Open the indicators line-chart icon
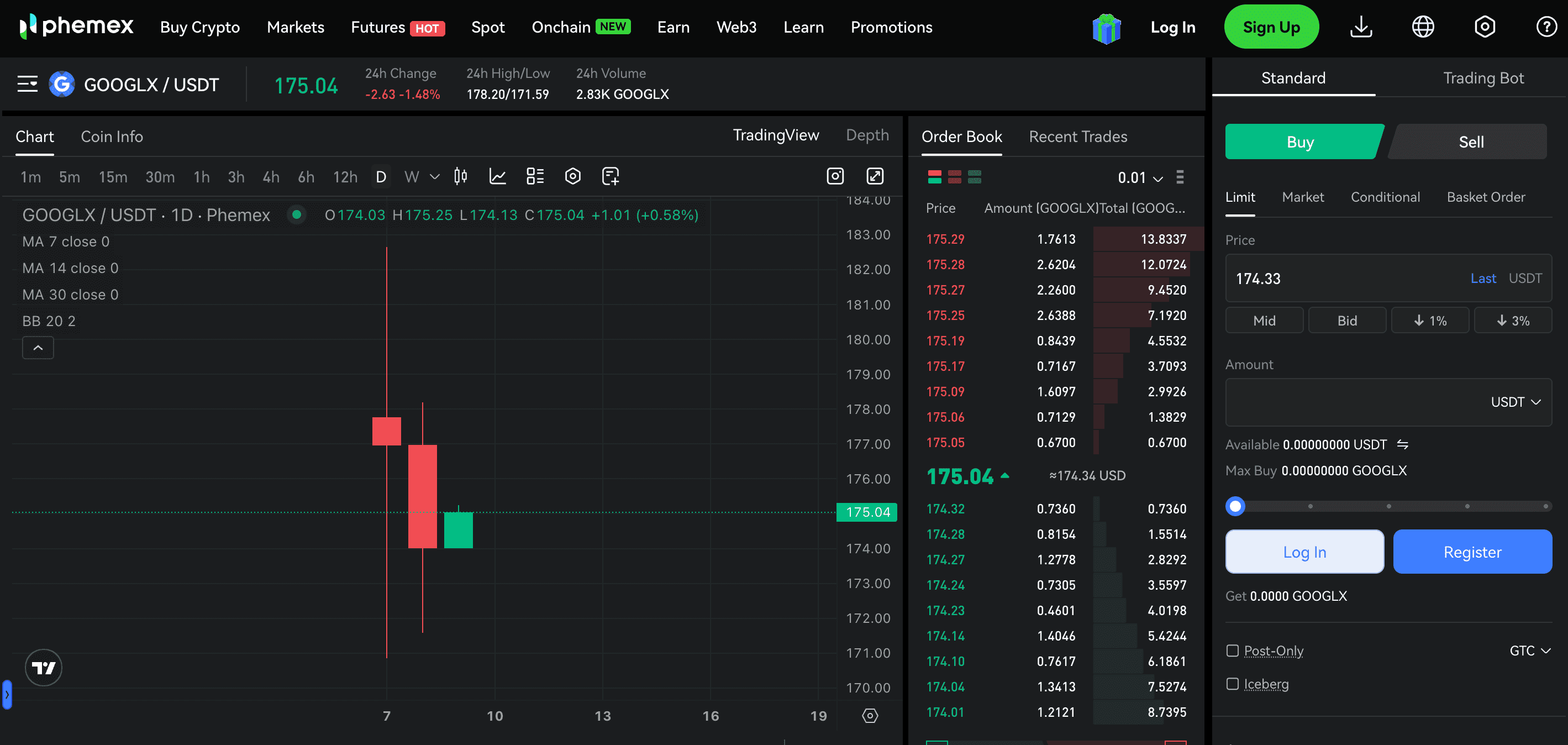1568x745 pixels. tap(498, 176)
